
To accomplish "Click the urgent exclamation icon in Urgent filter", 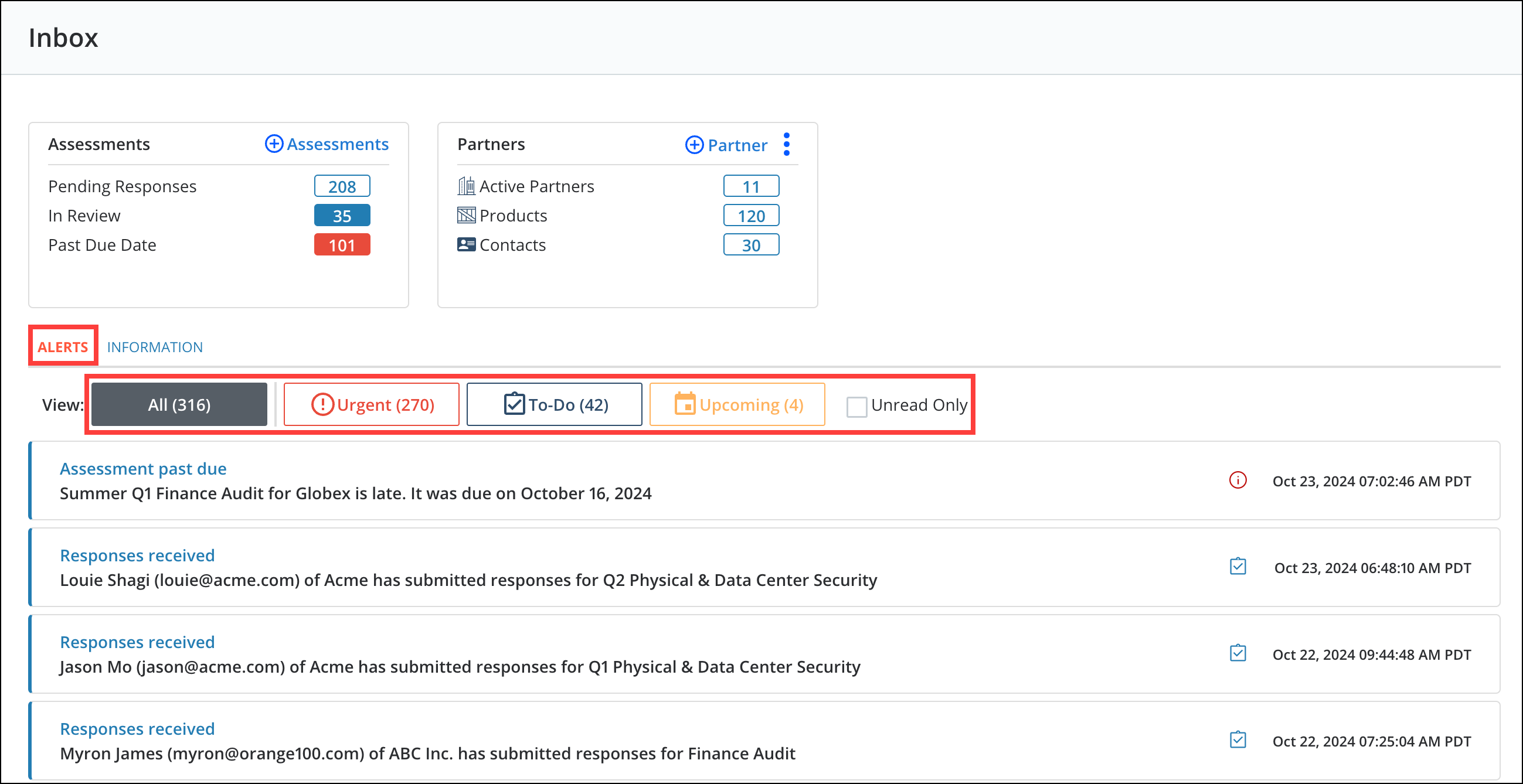I will point(322,404).
